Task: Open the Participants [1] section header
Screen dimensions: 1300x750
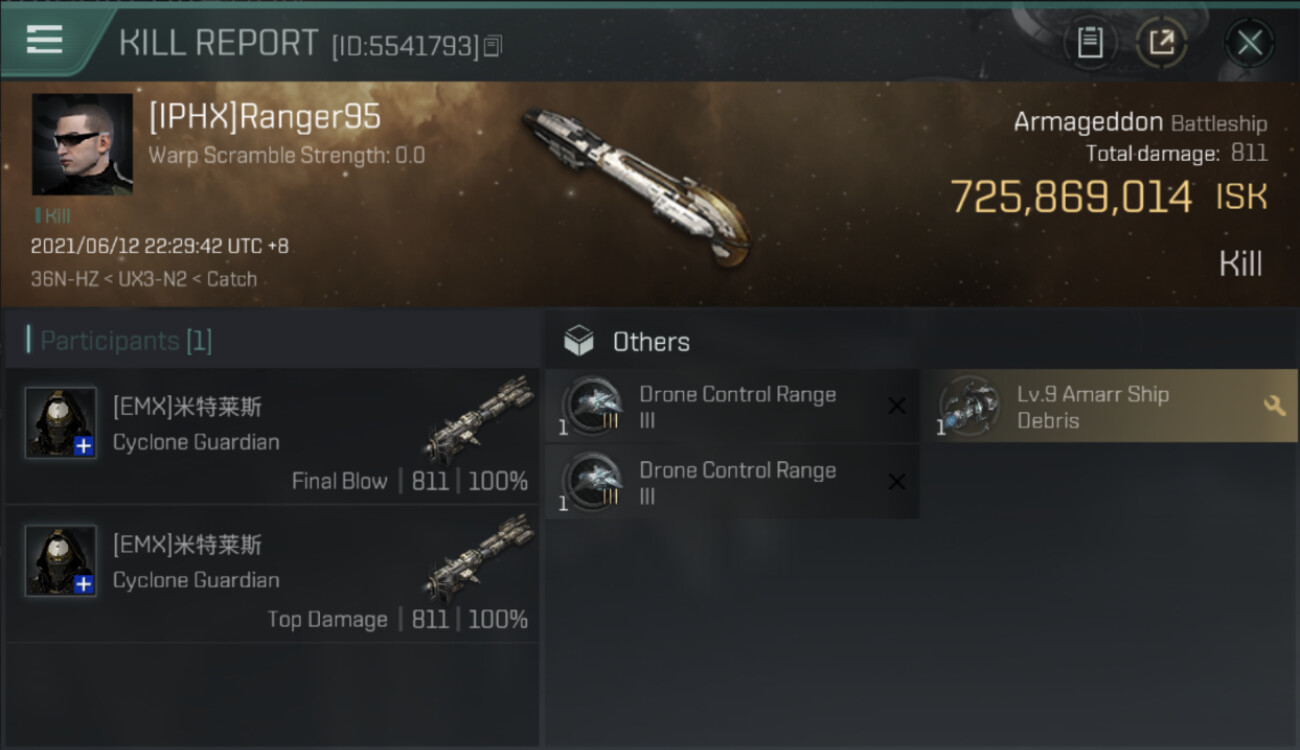Action: pos(120,341)
